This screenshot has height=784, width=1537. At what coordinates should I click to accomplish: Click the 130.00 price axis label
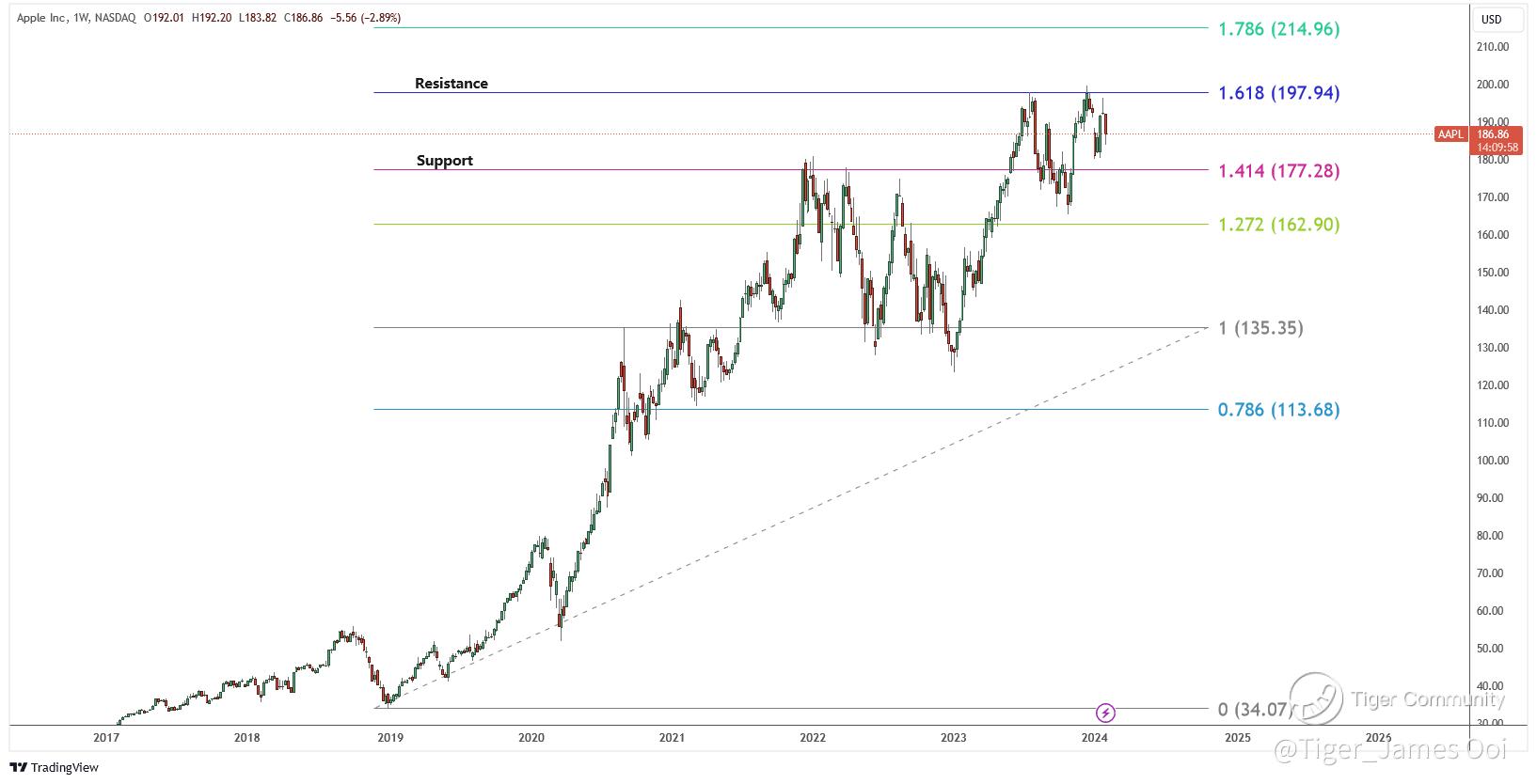[x=1493, y=348]
